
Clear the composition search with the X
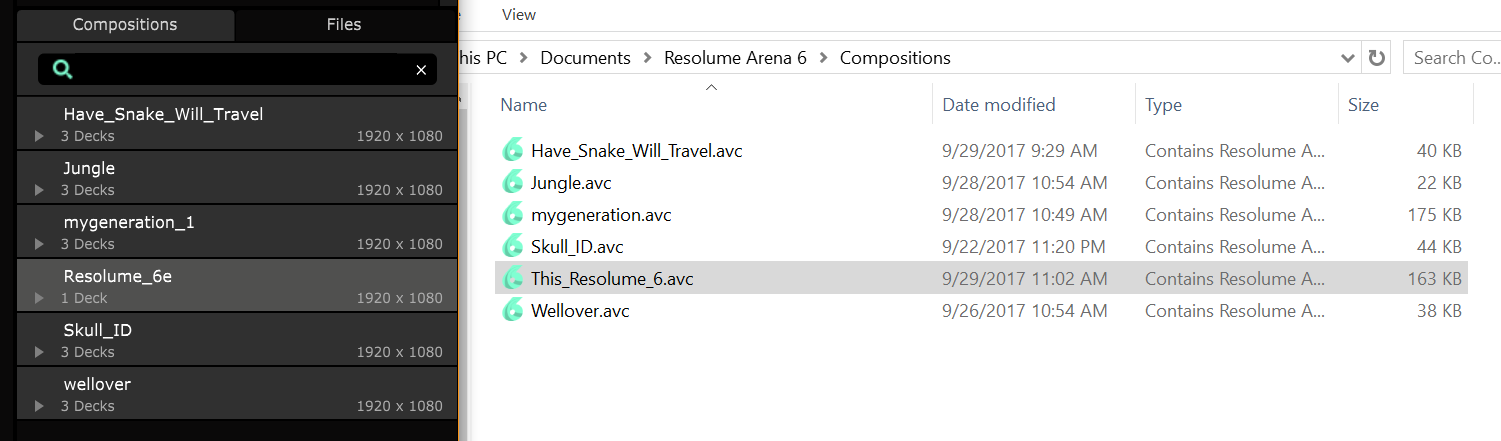[421, 69]
